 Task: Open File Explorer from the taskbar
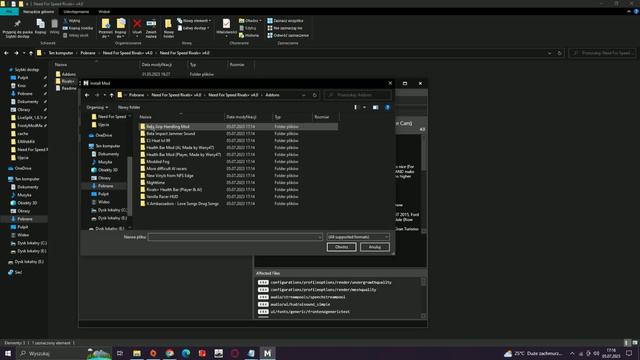tap(137, 353)
